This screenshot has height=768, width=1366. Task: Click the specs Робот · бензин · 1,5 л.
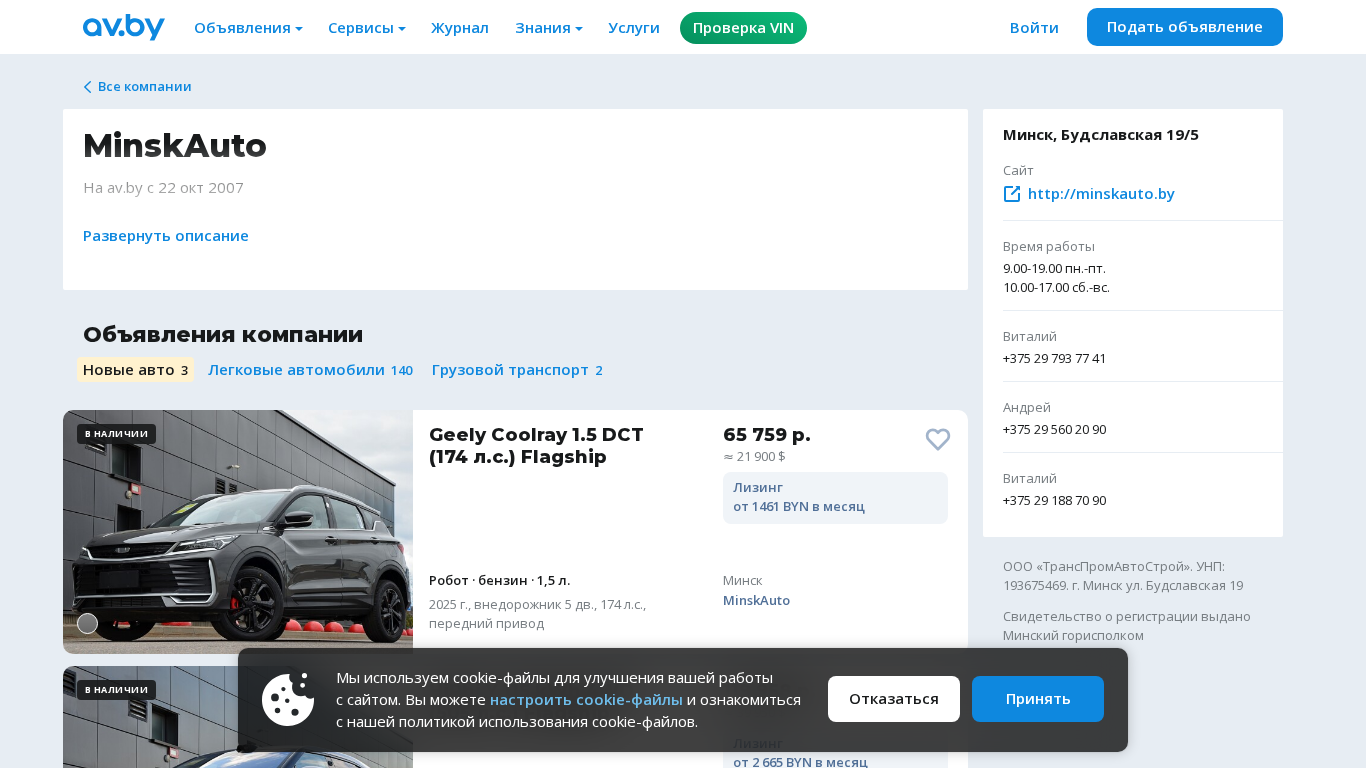point(500,581)
